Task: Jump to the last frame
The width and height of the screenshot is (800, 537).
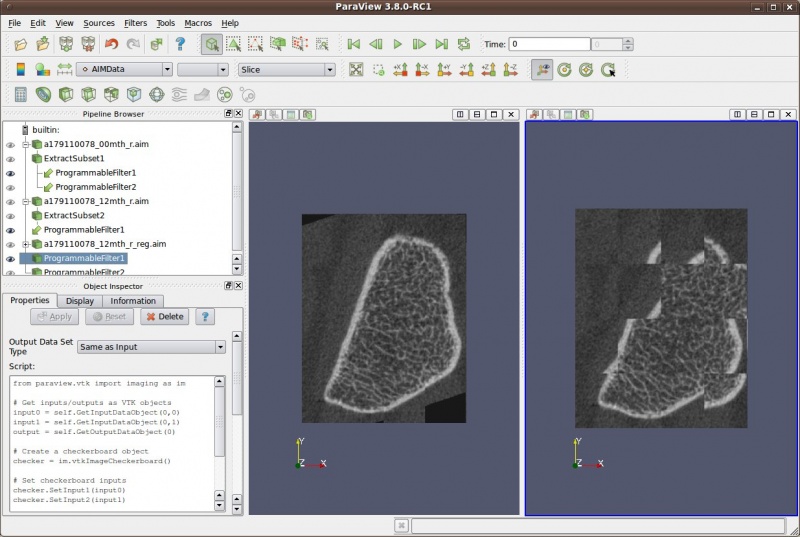Action: (x=441, y=44)
